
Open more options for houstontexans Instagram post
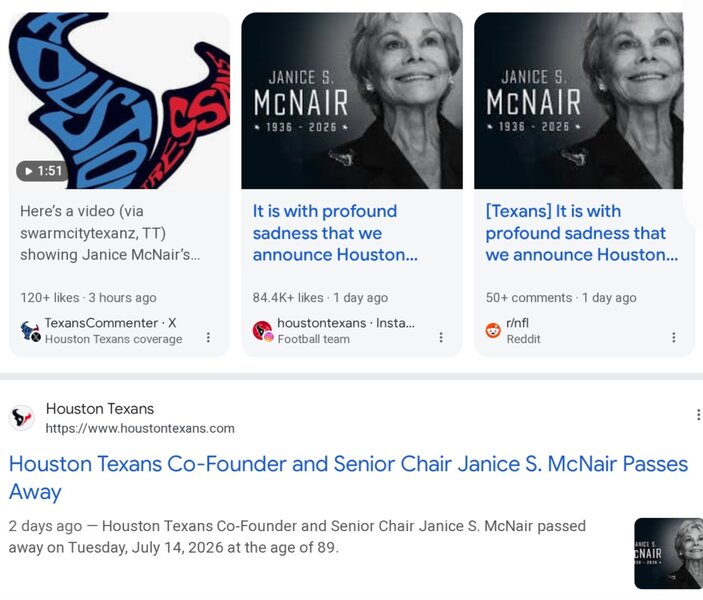[441, 337]
